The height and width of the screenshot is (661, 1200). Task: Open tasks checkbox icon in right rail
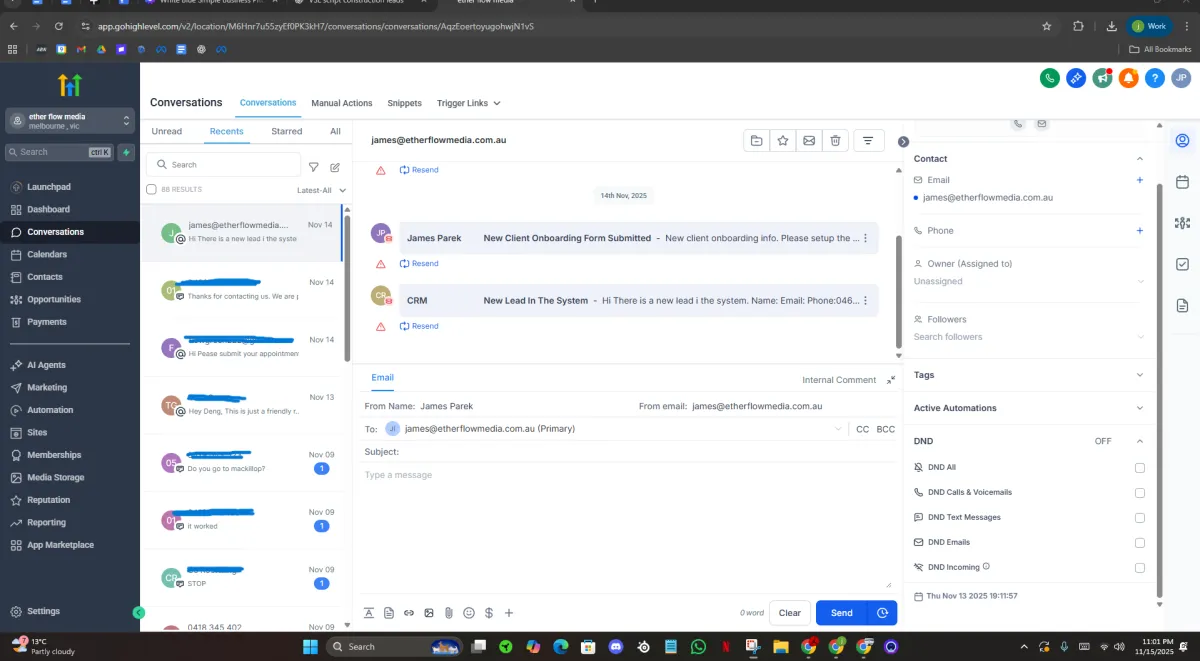coord(1182,264)
